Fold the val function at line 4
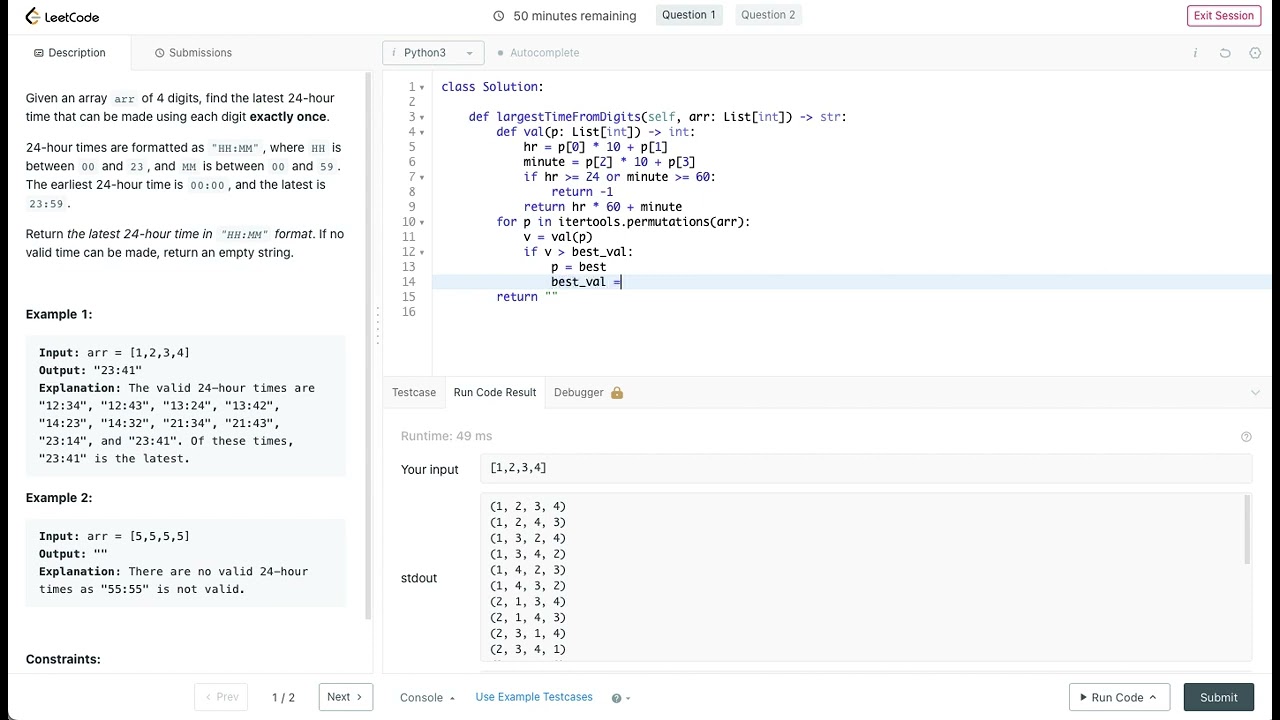This screenshot has width=1280, height=720. 422,133
